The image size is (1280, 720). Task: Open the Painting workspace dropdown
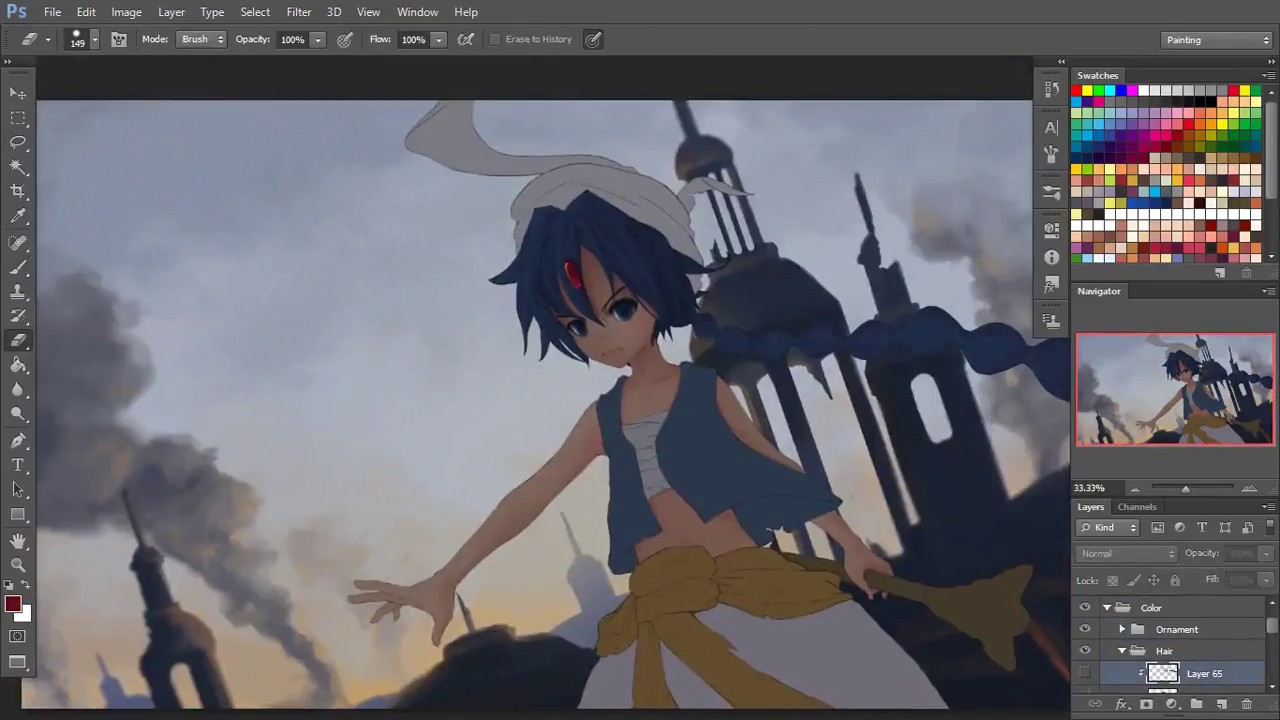point(1217,40)
